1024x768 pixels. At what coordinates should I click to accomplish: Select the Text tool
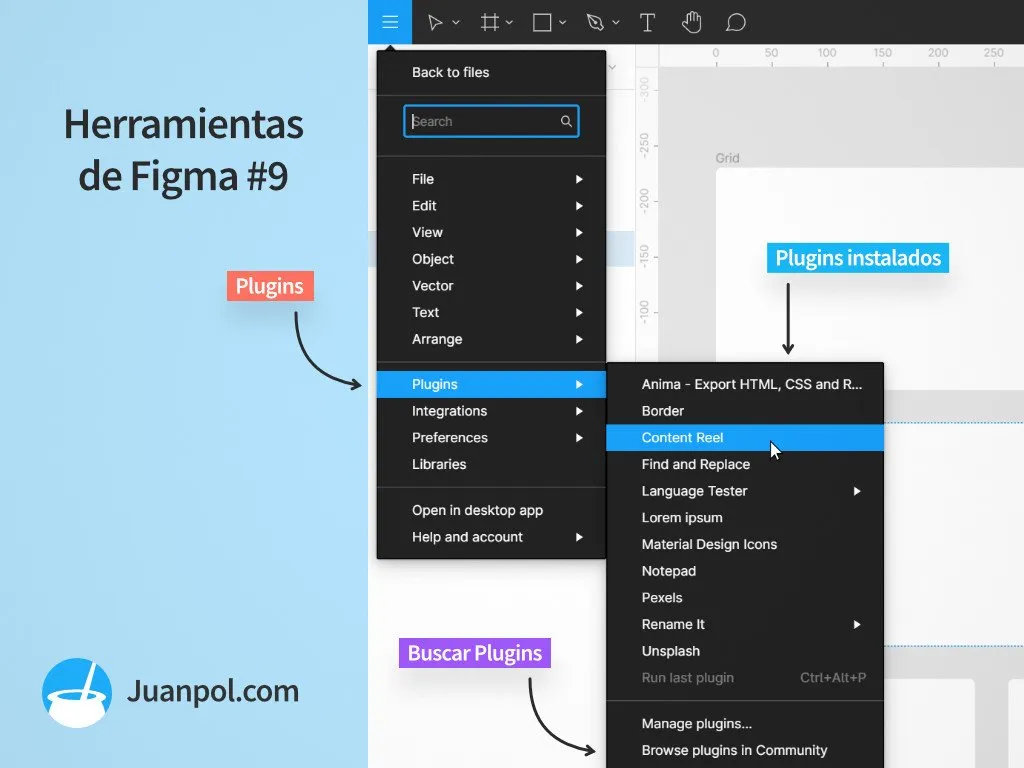tap(647, 23)
